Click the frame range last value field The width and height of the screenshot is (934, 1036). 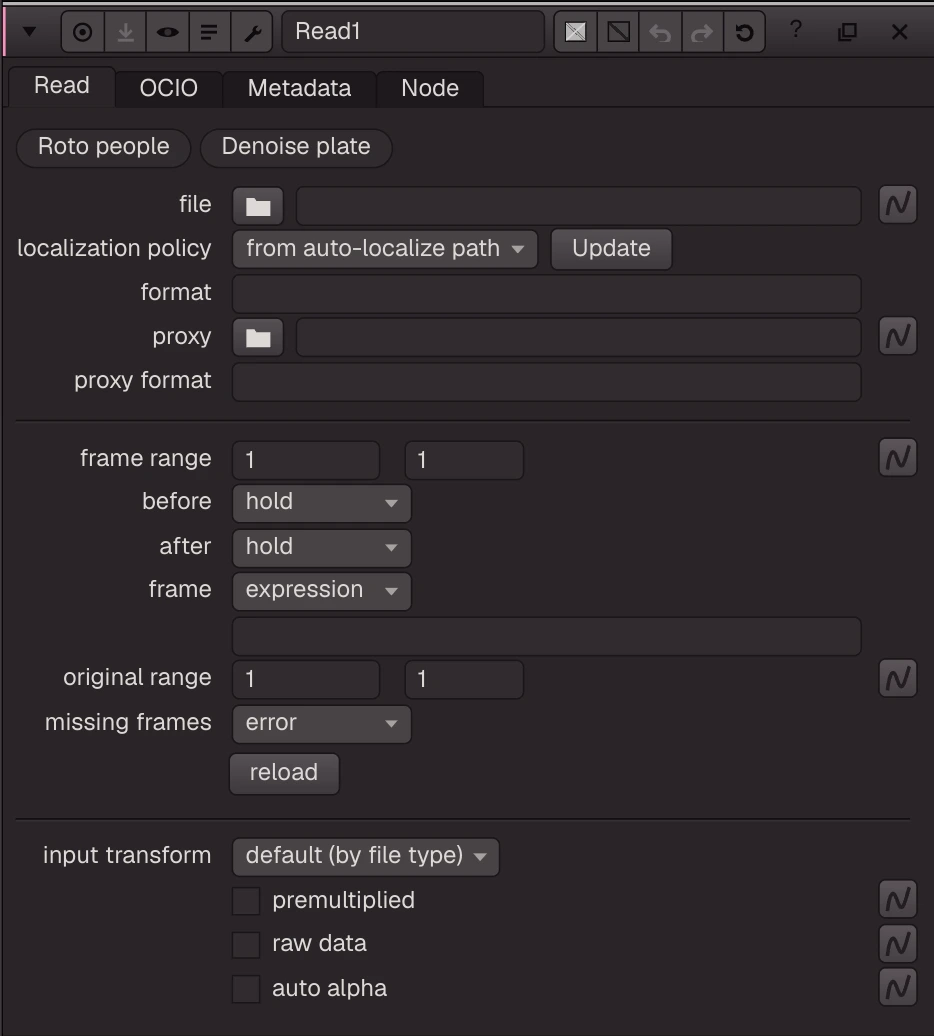pos(464,461)
